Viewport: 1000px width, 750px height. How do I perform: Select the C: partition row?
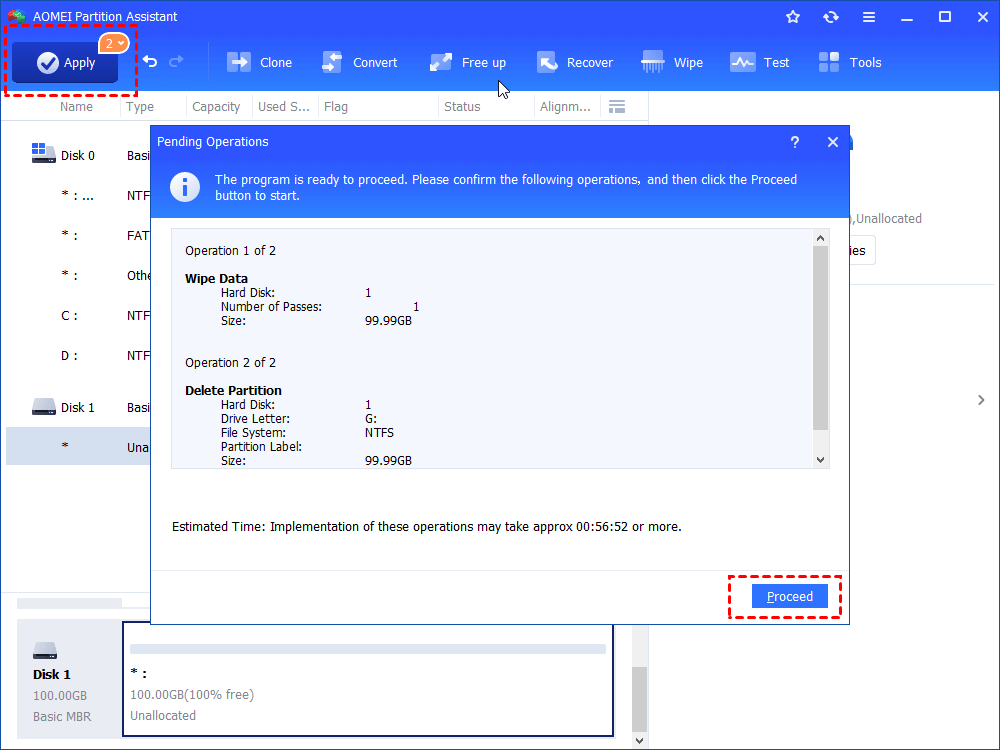click(x=78, y=316)
